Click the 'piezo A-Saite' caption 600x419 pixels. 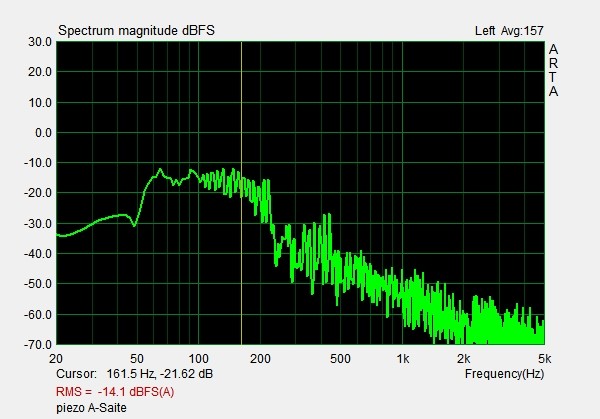click(x=91, y=408)
